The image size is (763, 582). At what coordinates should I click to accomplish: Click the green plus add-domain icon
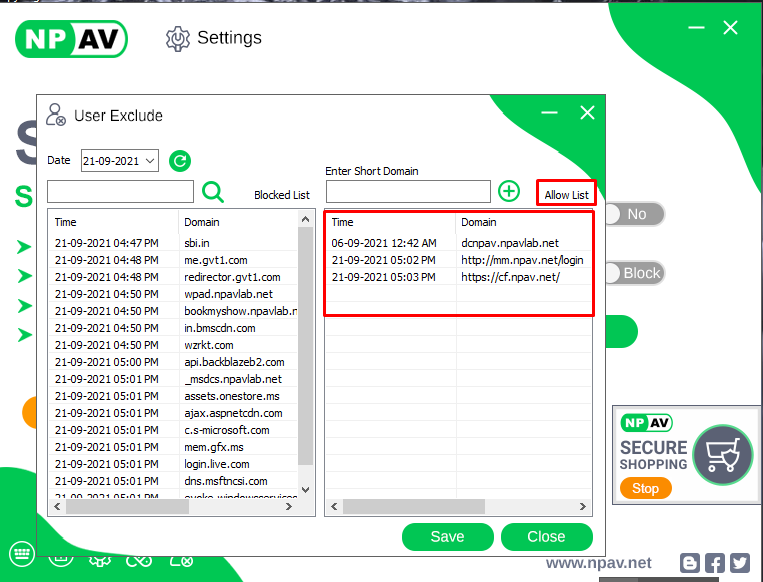[x=509, y=191]
